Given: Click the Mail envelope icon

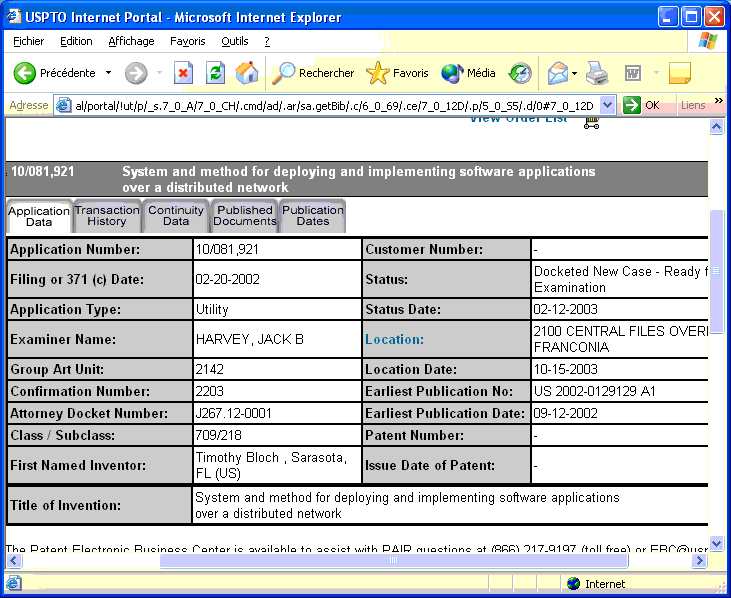Looking at the screenshot, I should pos(558,73).
